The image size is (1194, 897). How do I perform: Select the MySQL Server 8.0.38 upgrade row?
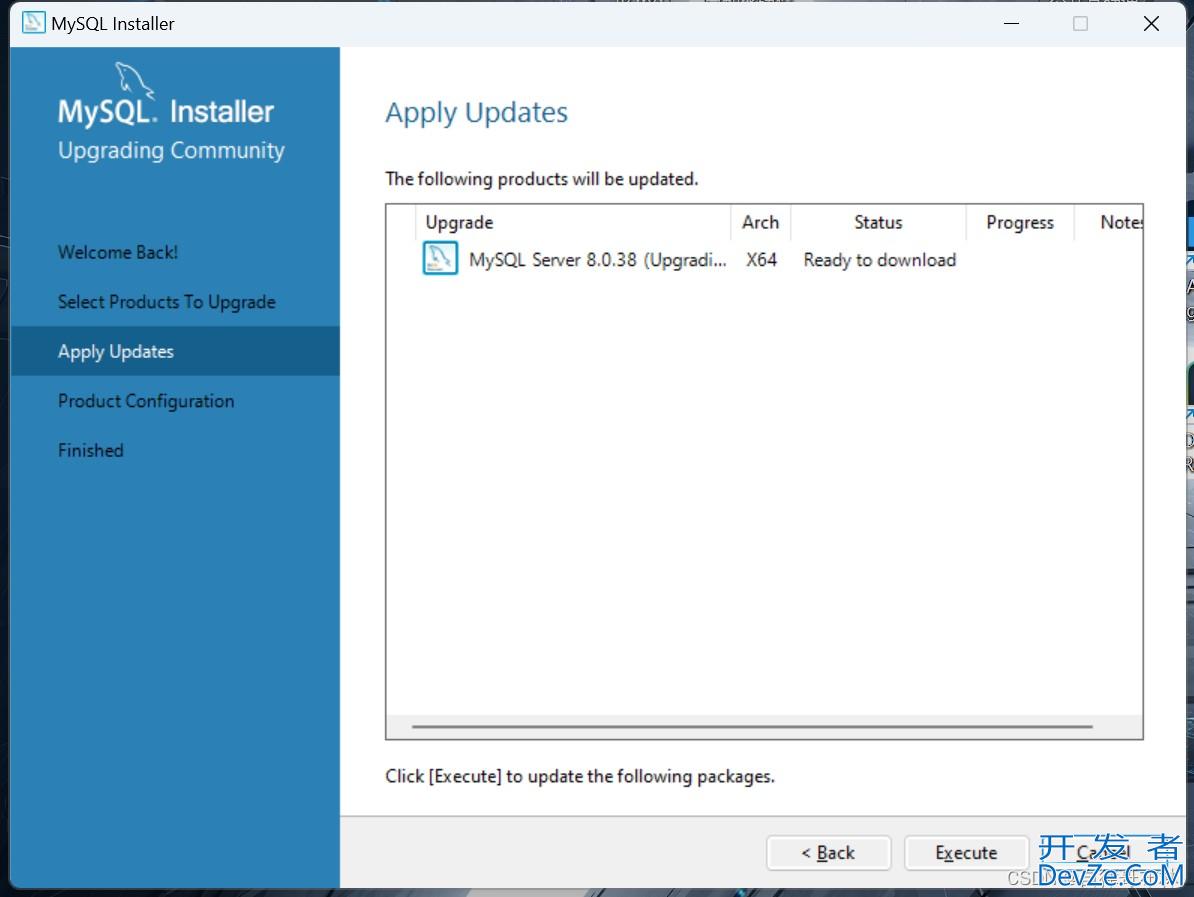(597, 260)
